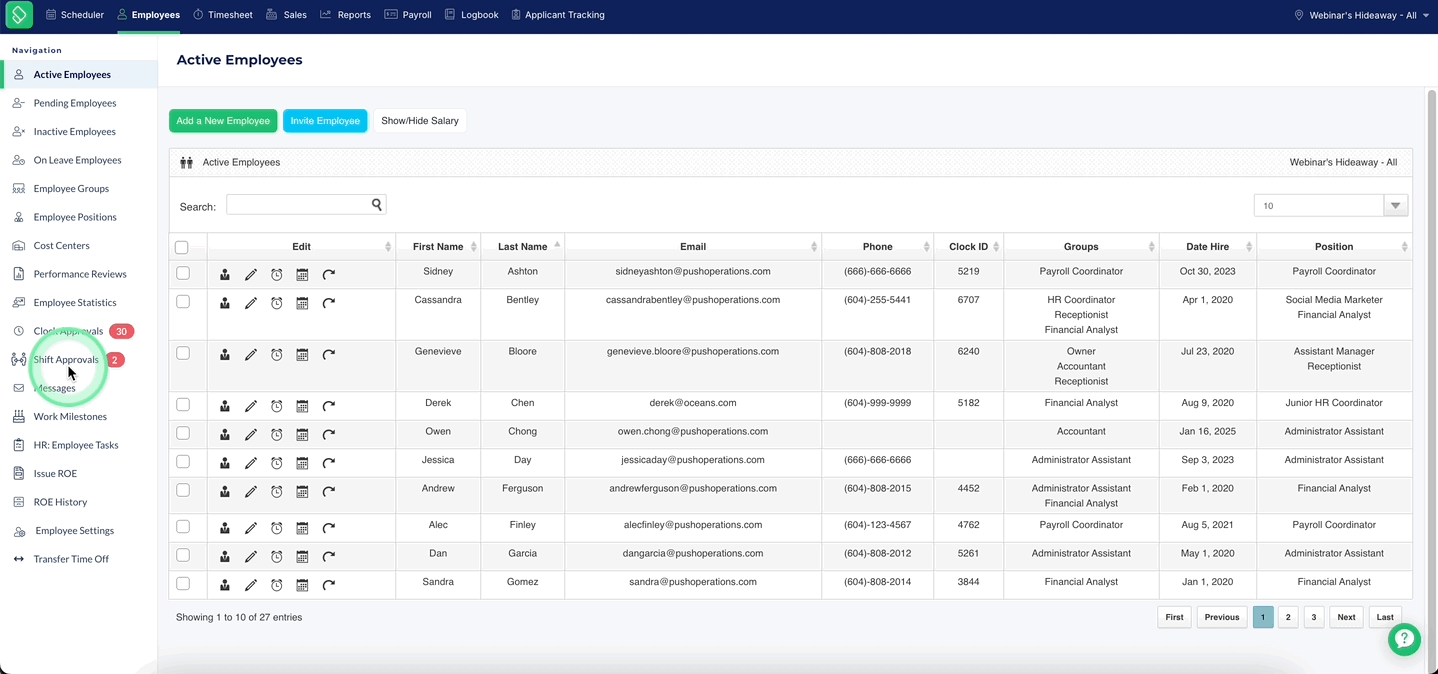The height and width of the screenshot is (674, 1438).
Task: Click the pencil edit icon for Jessica Day
Action: tap(251, 463)
